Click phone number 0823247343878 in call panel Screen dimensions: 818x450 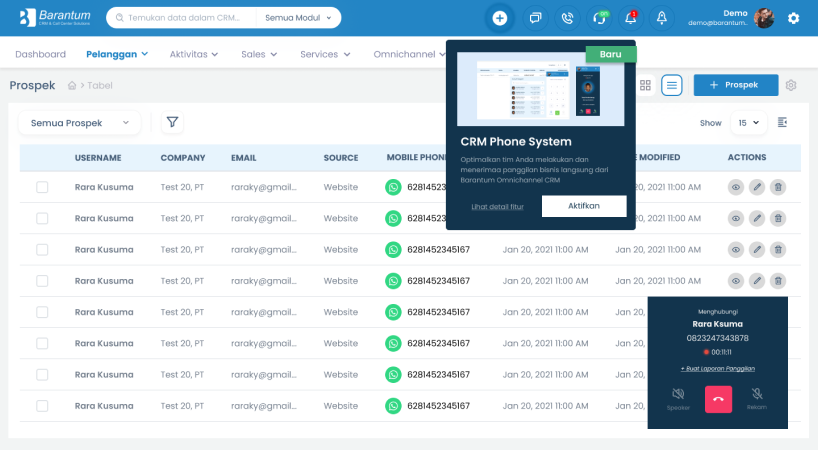(x=717, y=338)
